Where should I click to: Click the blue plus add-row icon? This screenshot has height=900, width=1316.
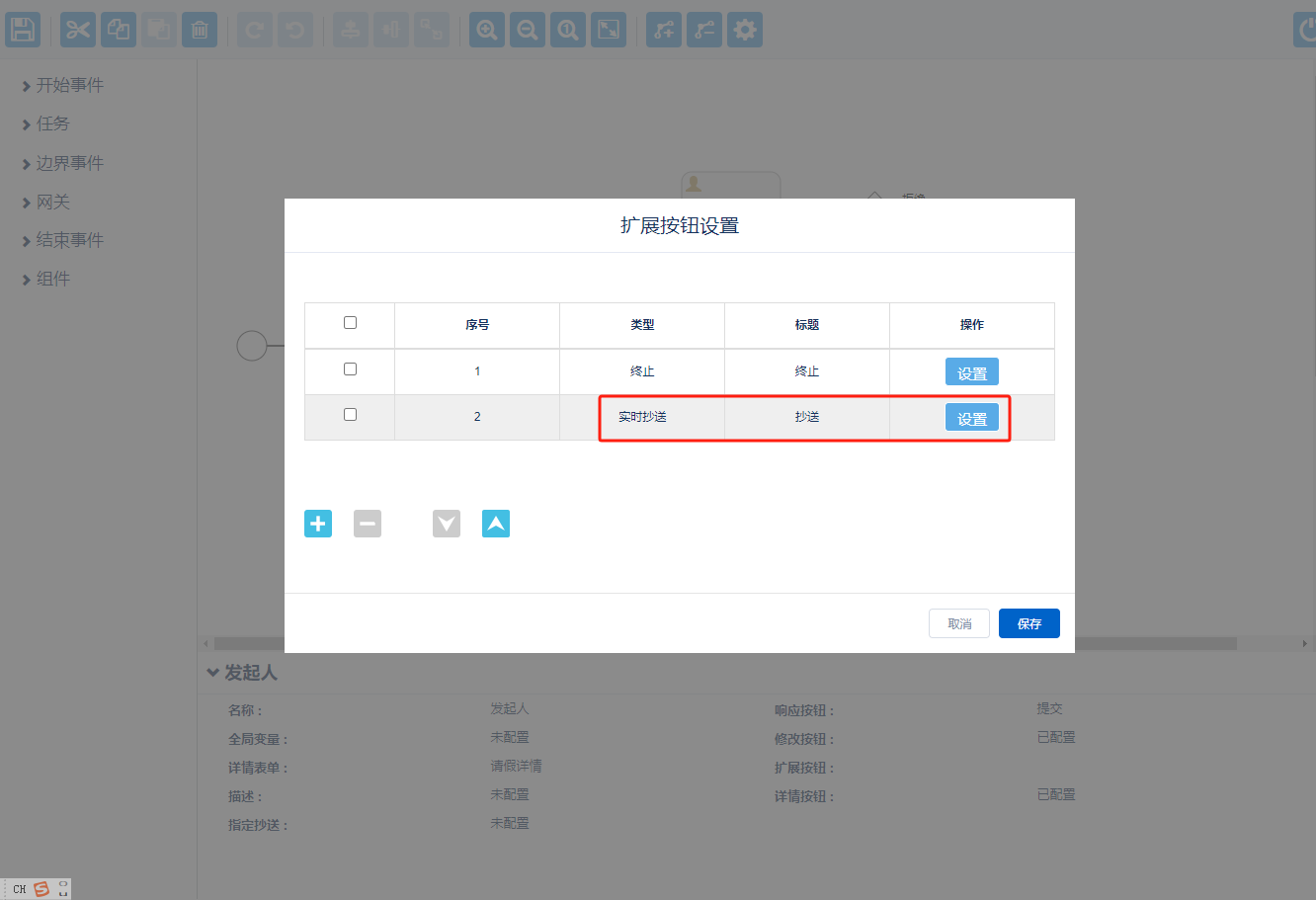tap(318, 524)
